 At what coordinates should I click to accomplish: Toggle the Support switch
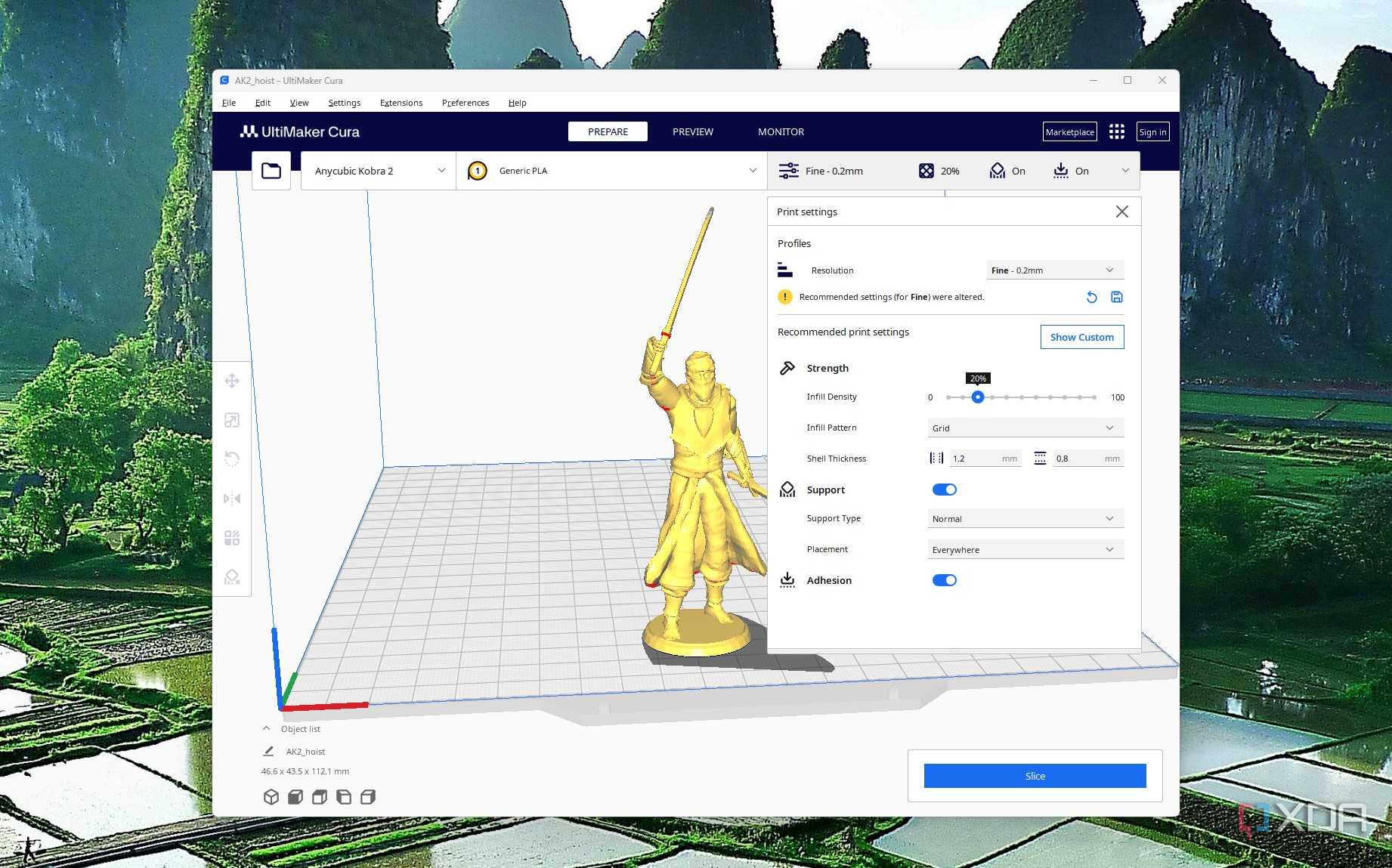click(945, 490)
